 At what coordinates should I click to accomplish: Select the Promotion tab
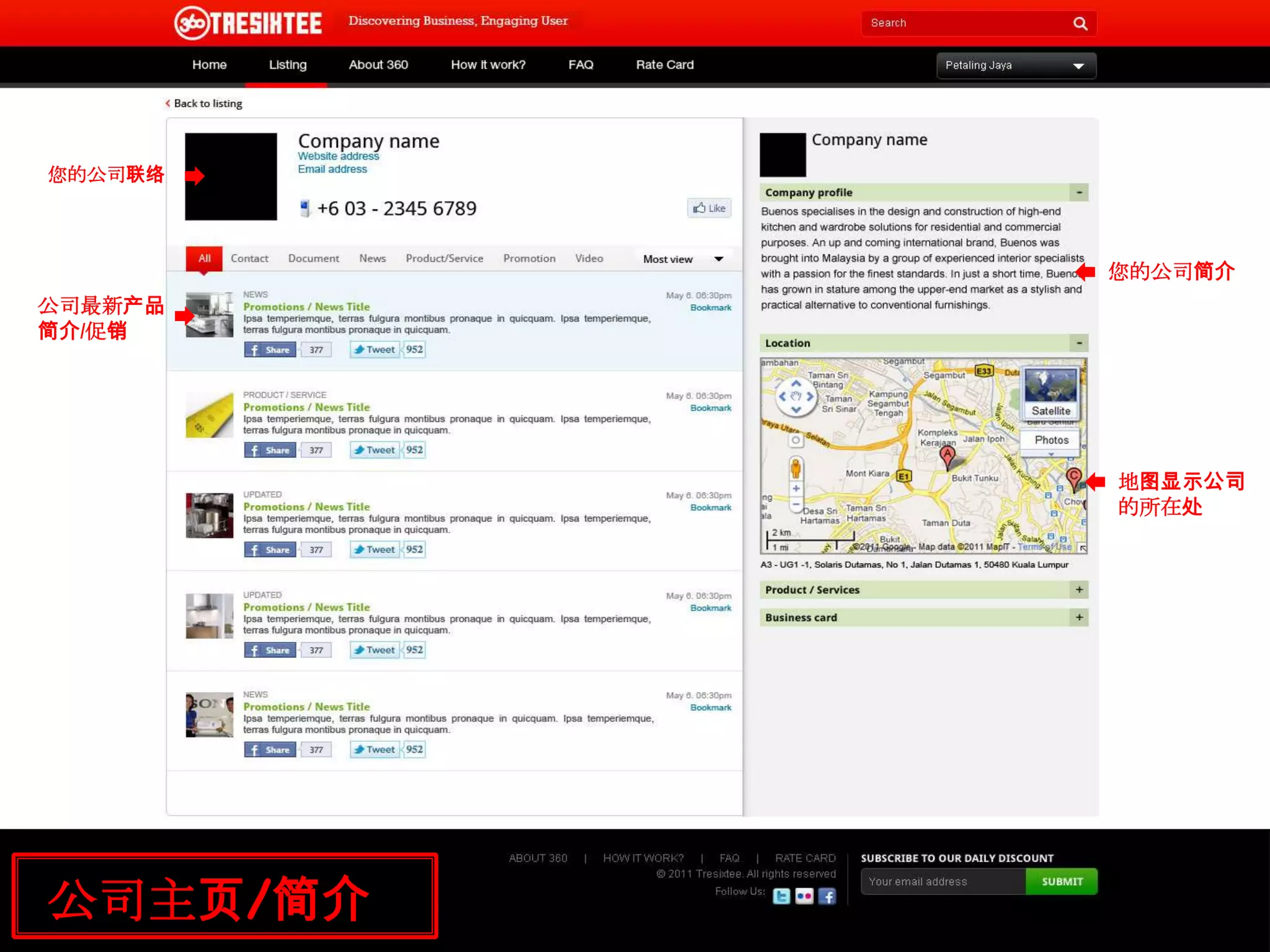[x=529, y=258]
